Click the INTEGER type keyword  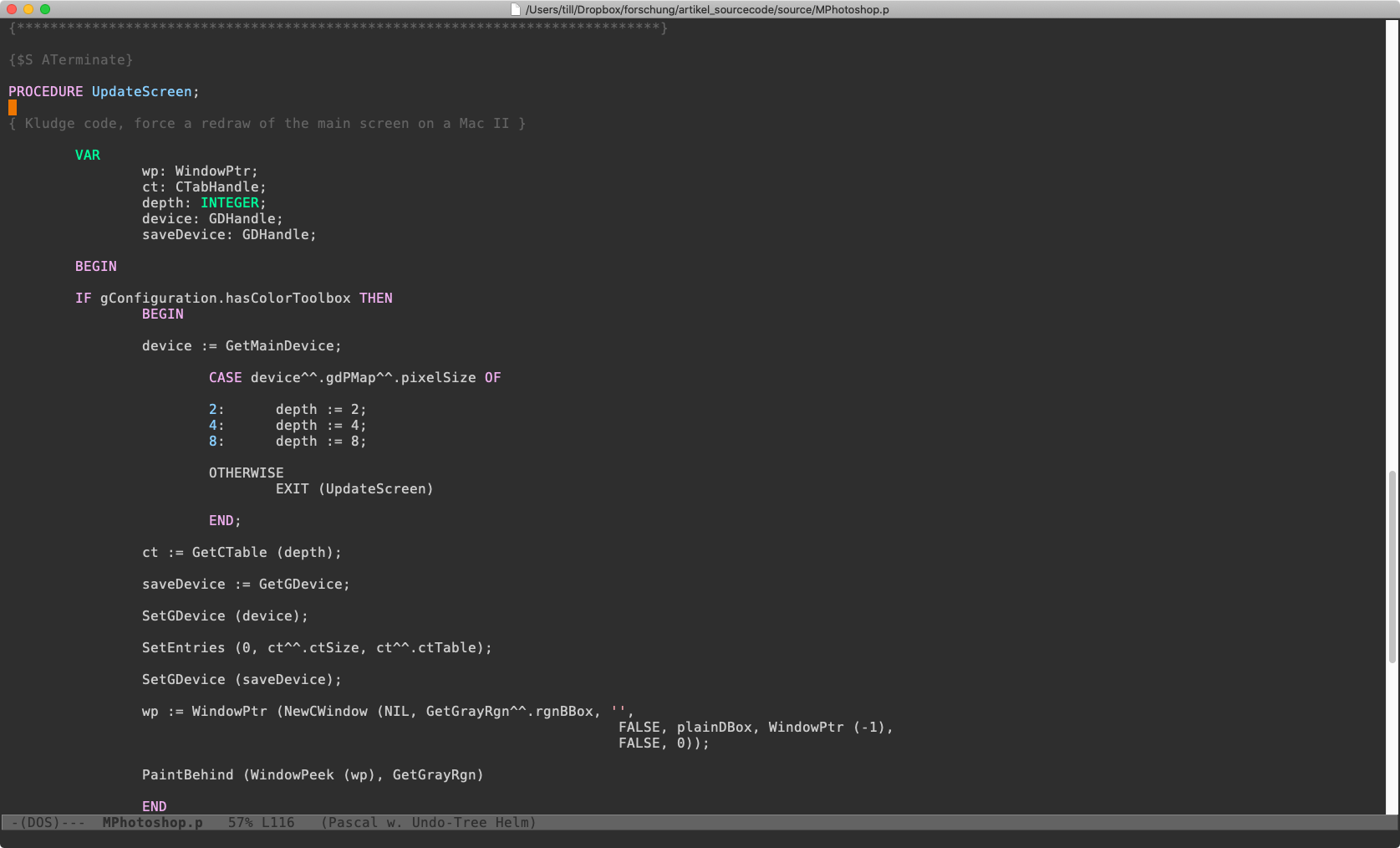pos(229,203)
